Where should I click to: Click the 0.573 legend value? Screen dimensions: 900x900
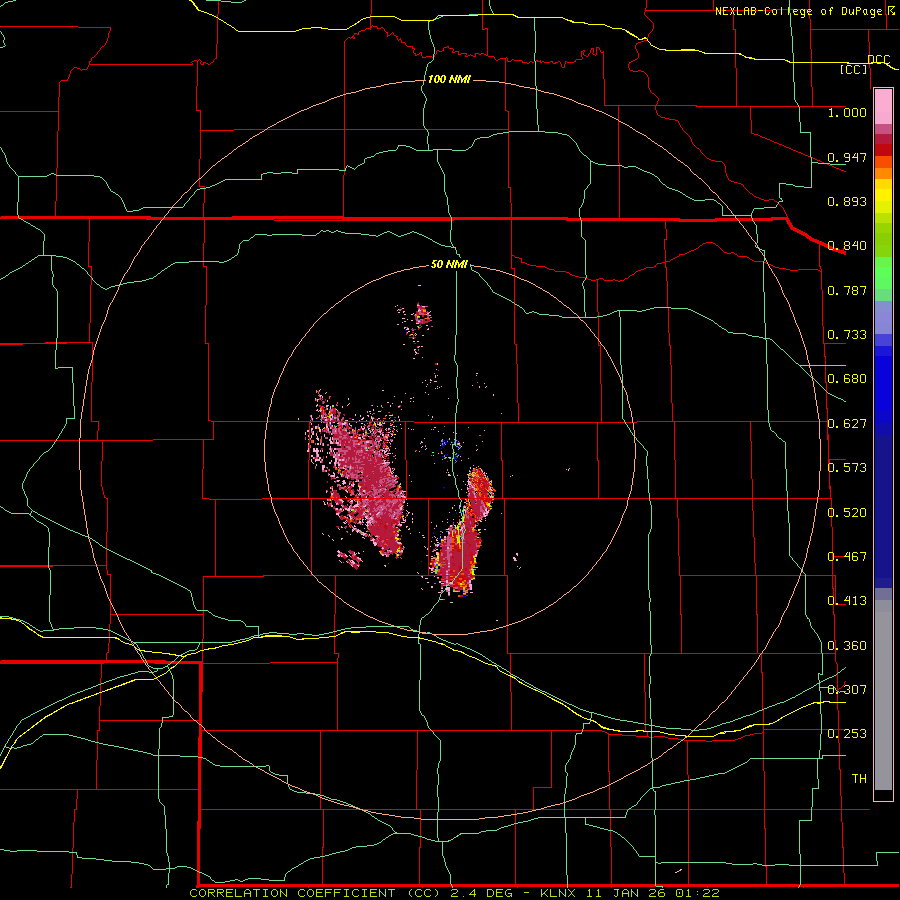[847, 468]
